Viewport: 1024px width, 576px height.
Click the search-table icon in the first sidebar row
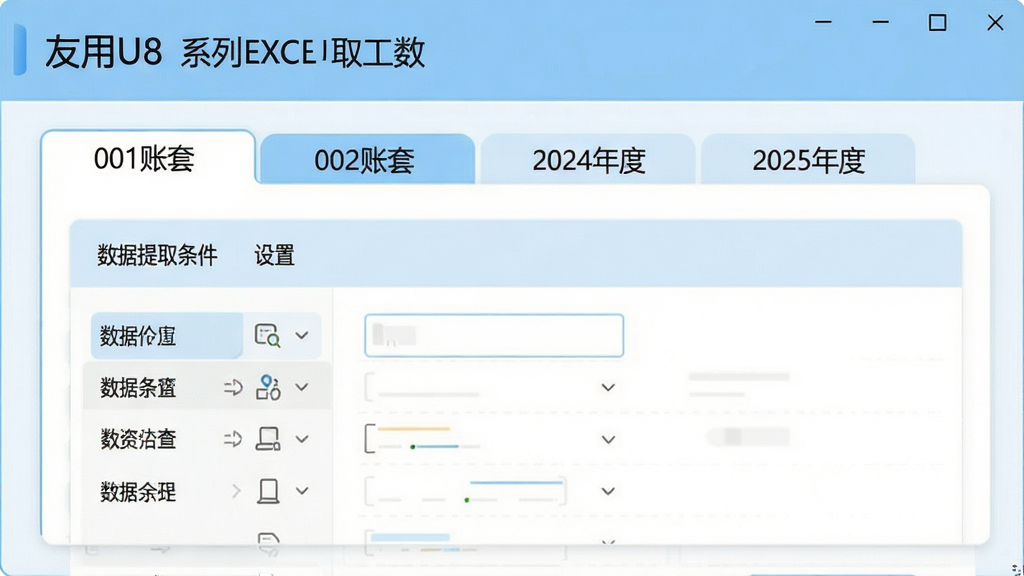click(267, 336)
